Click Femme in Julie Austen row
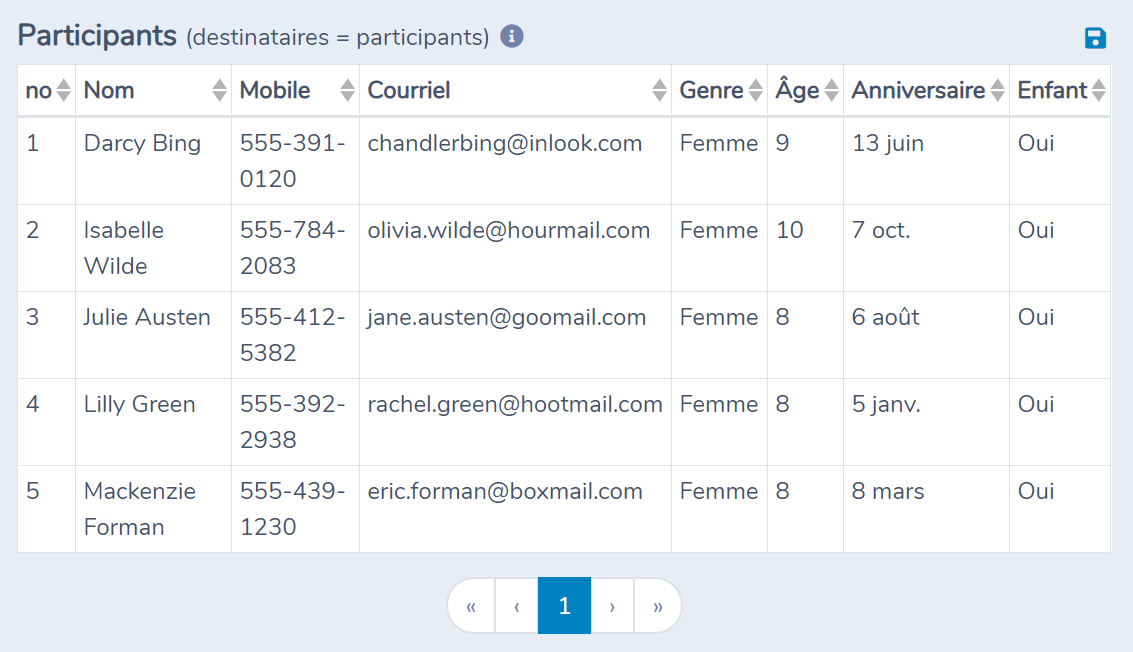Image resolution: width=1133 pixels, height=652 pixels. pyautogui.click(x=719, y=317)
